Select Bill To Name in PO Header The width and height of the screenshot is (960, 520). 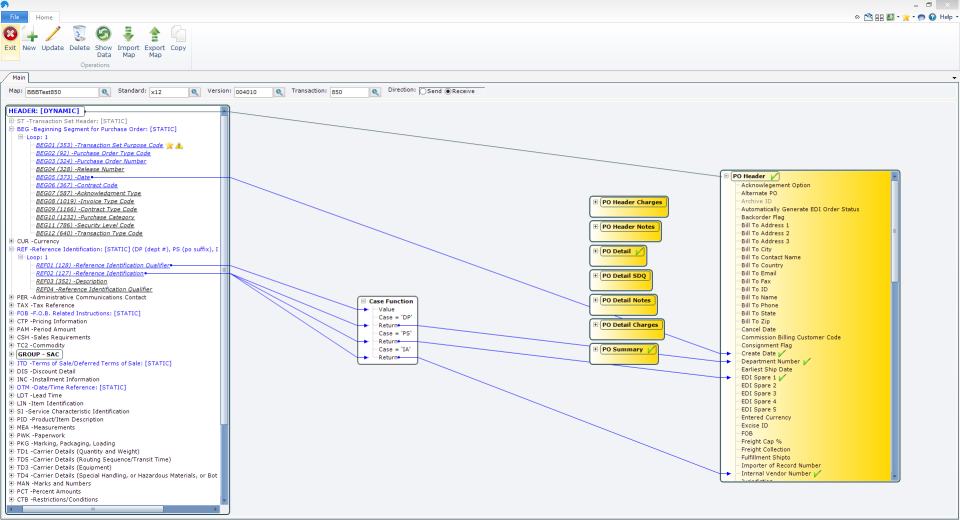point(759,297)
